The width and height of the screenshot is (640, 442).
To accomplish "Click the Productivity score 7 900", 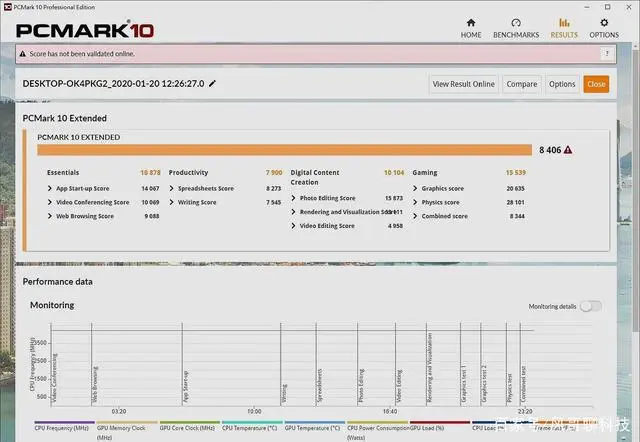I will point(274,173).
